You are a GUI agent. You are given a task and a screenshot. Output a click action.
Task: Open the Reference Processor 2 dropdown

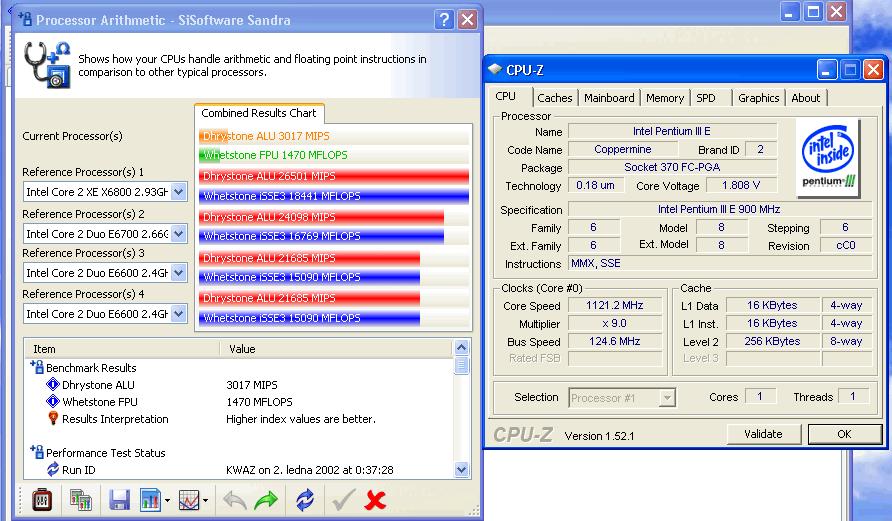pyautogui.click(x=179, y=233)
